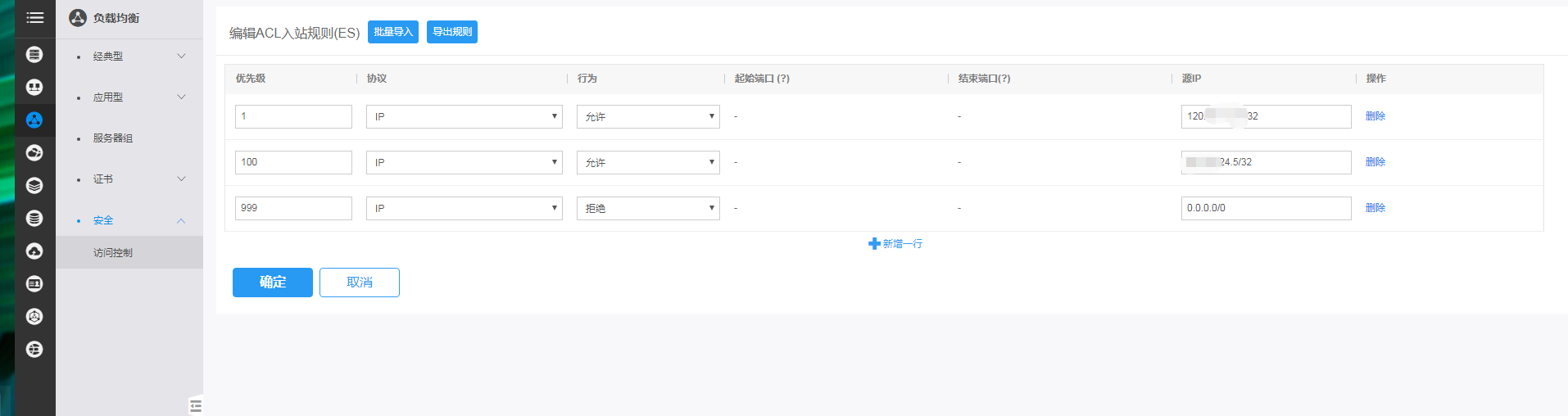The height and width of the screenshot is (416, 1568).
Task: Collapse the navigation panel with bottom toggle icon
Action: [x=195, y=405]
